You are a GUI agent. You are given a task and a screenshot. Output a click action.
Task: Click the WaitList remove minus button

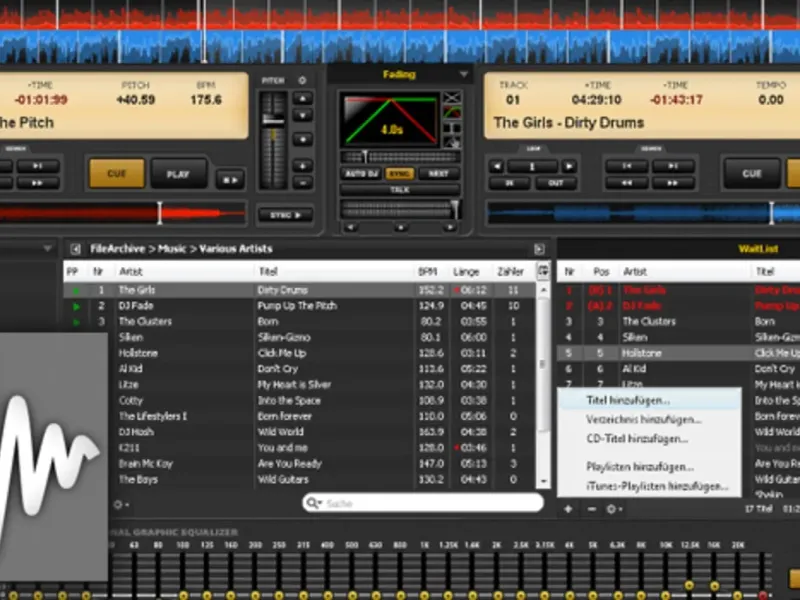tap(591, 509)
